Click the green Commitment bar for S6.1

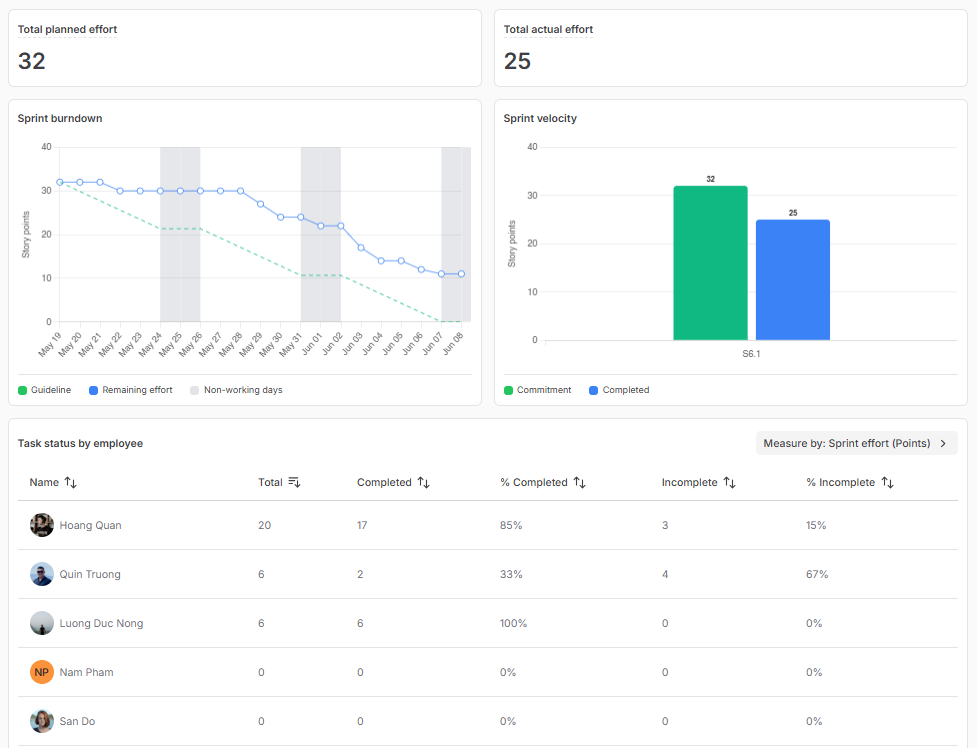point(710,263)
